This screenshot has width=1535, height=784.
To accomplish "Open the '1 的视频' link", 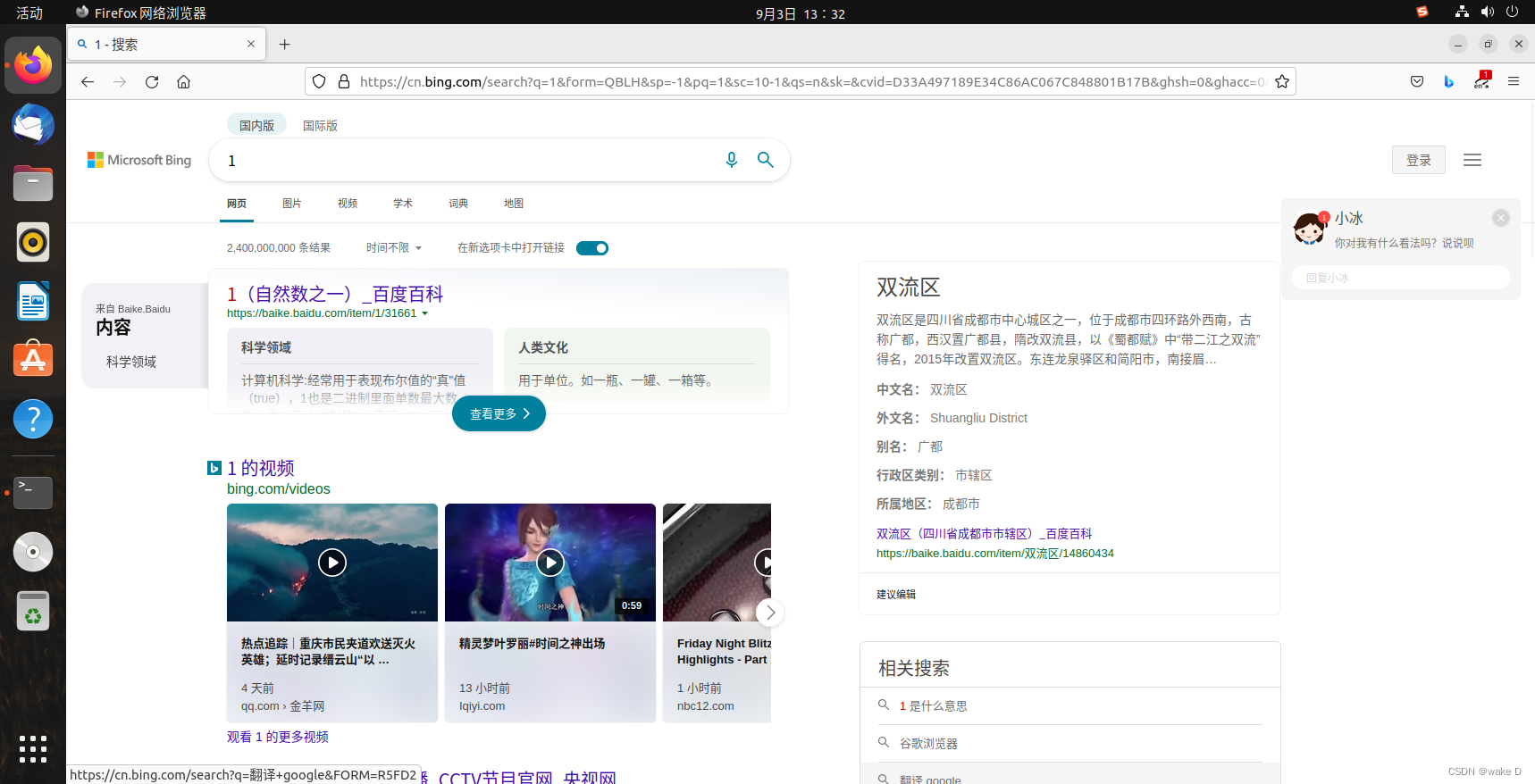I will (x=261, y=468).
